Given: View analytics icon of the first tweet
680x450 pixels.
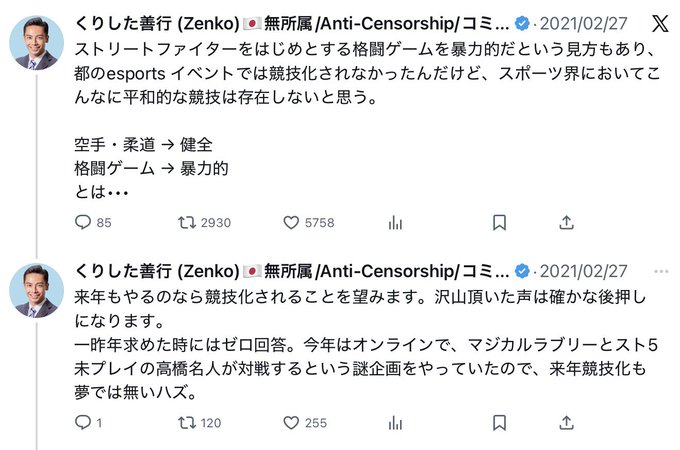Looking at the screenshot, I should (x=395, y=223).
